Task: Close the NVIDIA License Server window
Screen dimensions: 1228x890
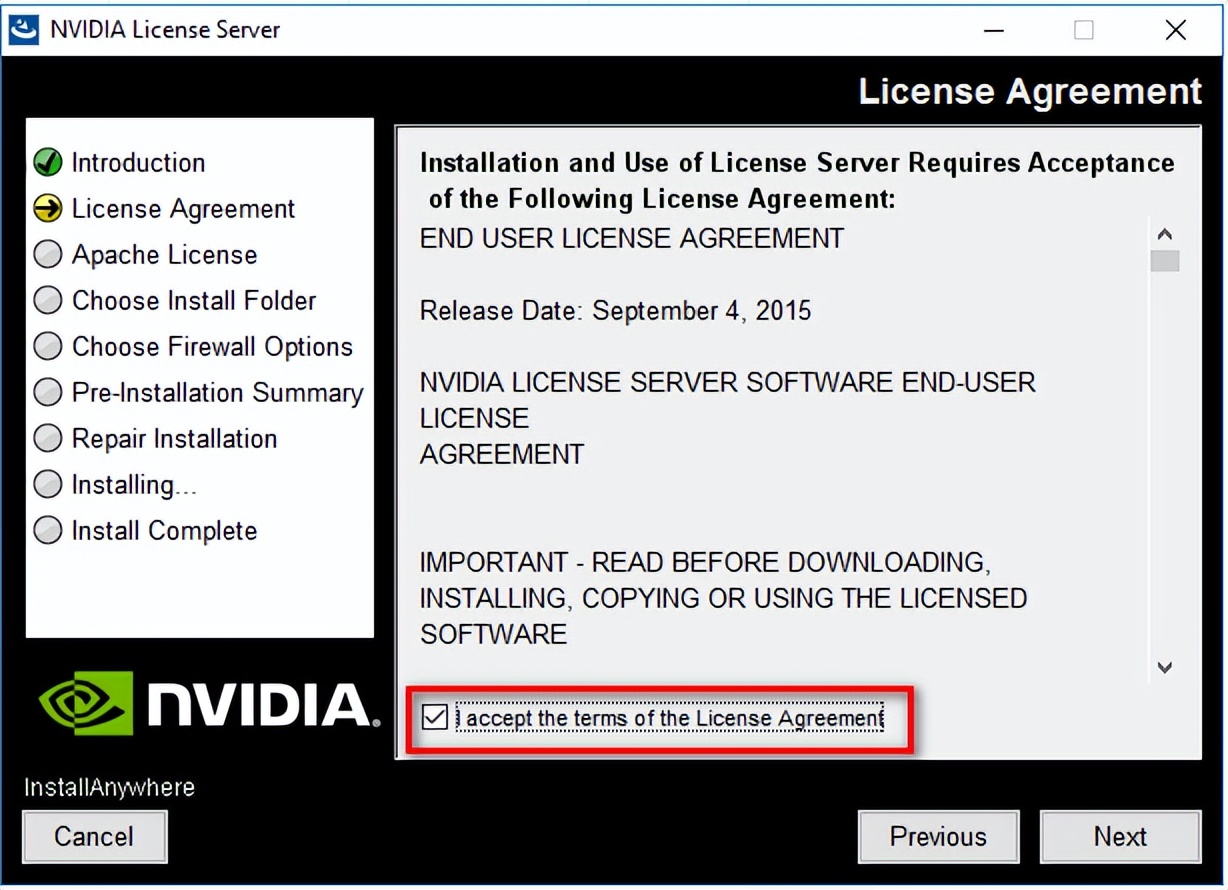Action: [1176, 30]
